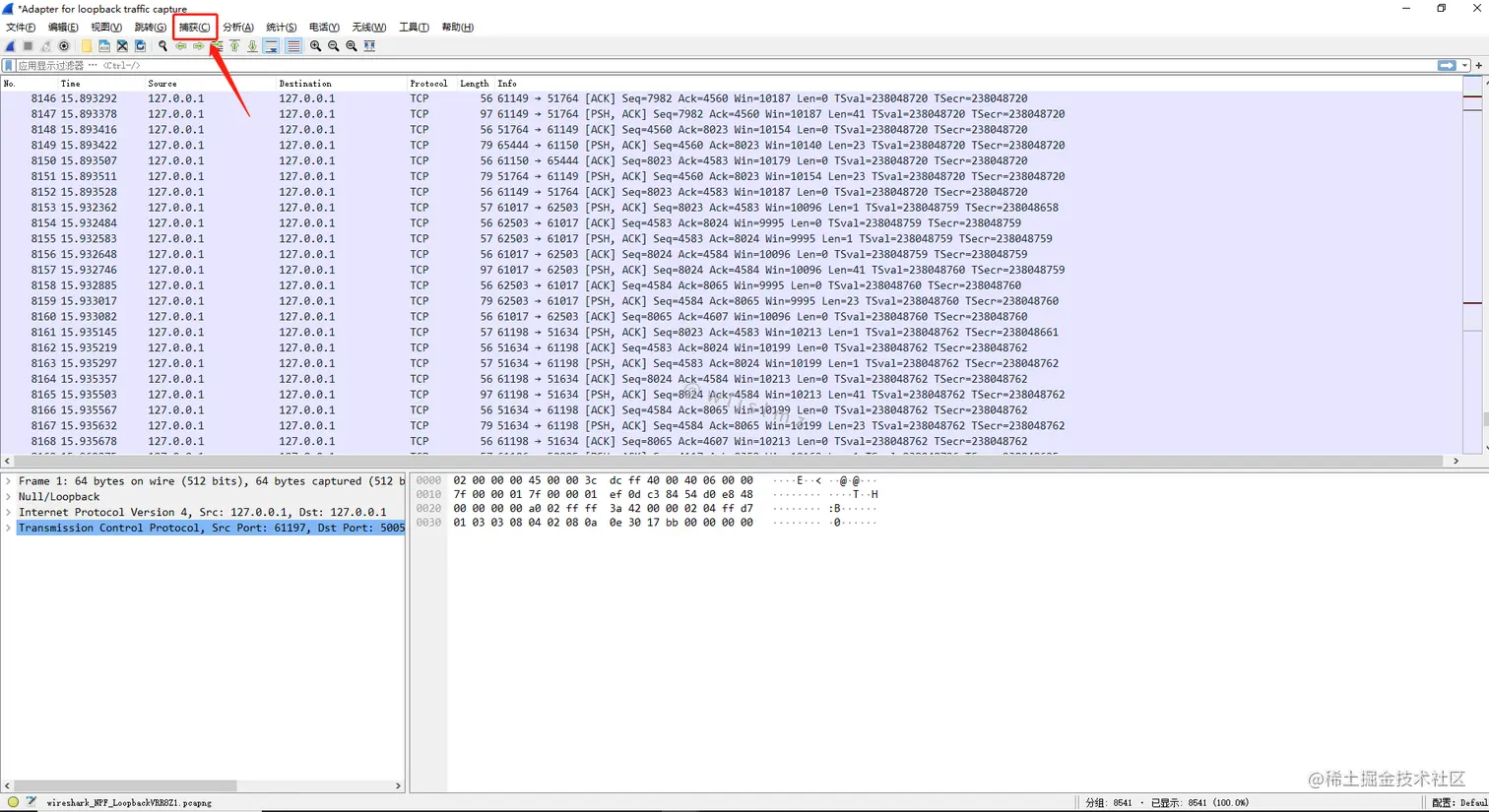This screenshot has width=1489, height=812.
Task: Open the 统计(S) menu
Action: (x=281, y=28)
